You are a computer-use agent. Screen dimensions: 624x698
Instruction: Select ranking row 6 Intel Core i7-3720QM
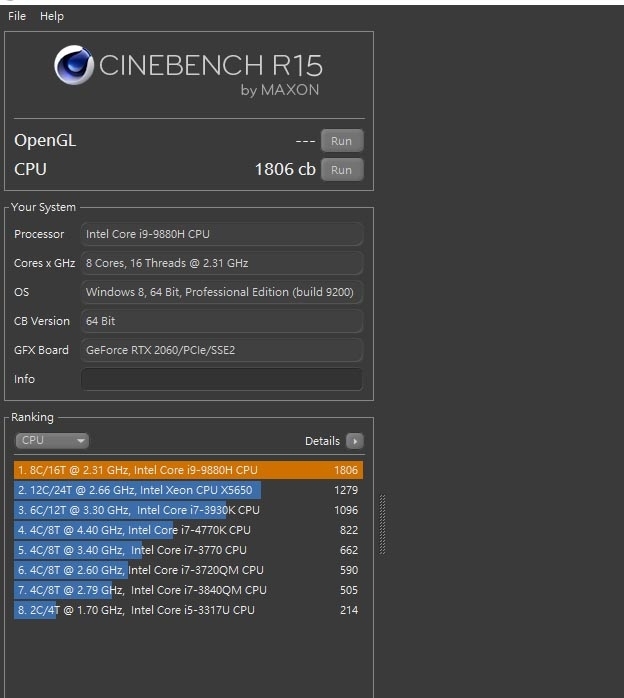click(188, 570)
